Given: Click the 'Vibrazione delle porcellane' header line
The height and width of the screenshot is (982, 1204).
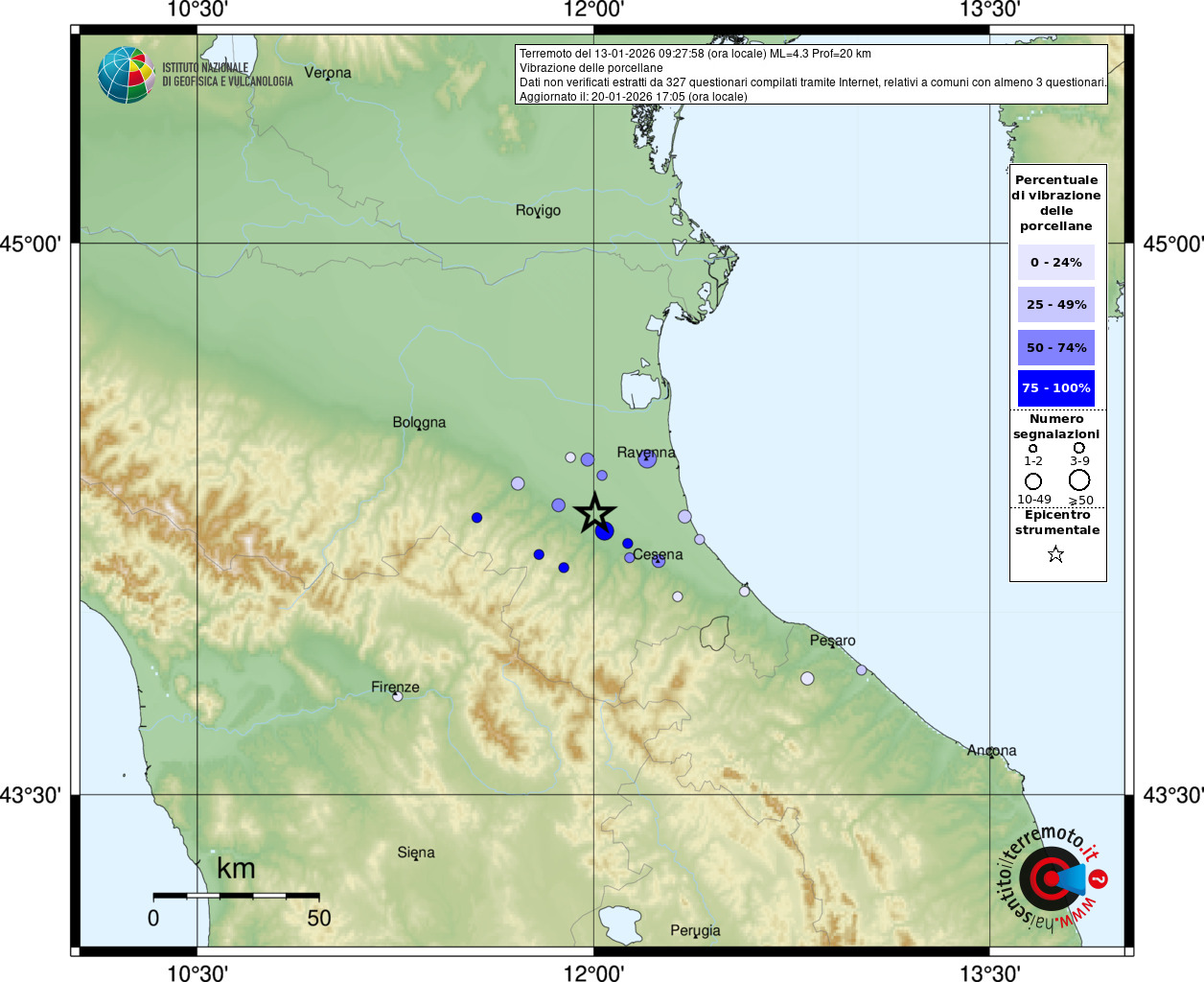Looking at the screenshot, I should tap(591, 68).
